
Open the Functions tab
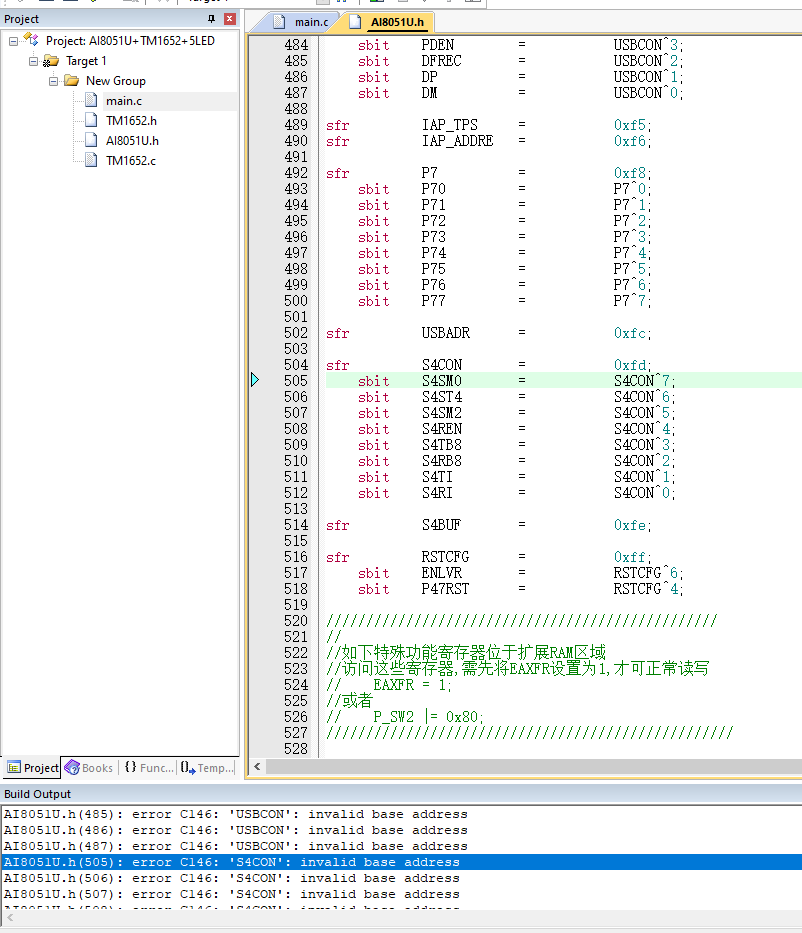[x=148, y=768]
